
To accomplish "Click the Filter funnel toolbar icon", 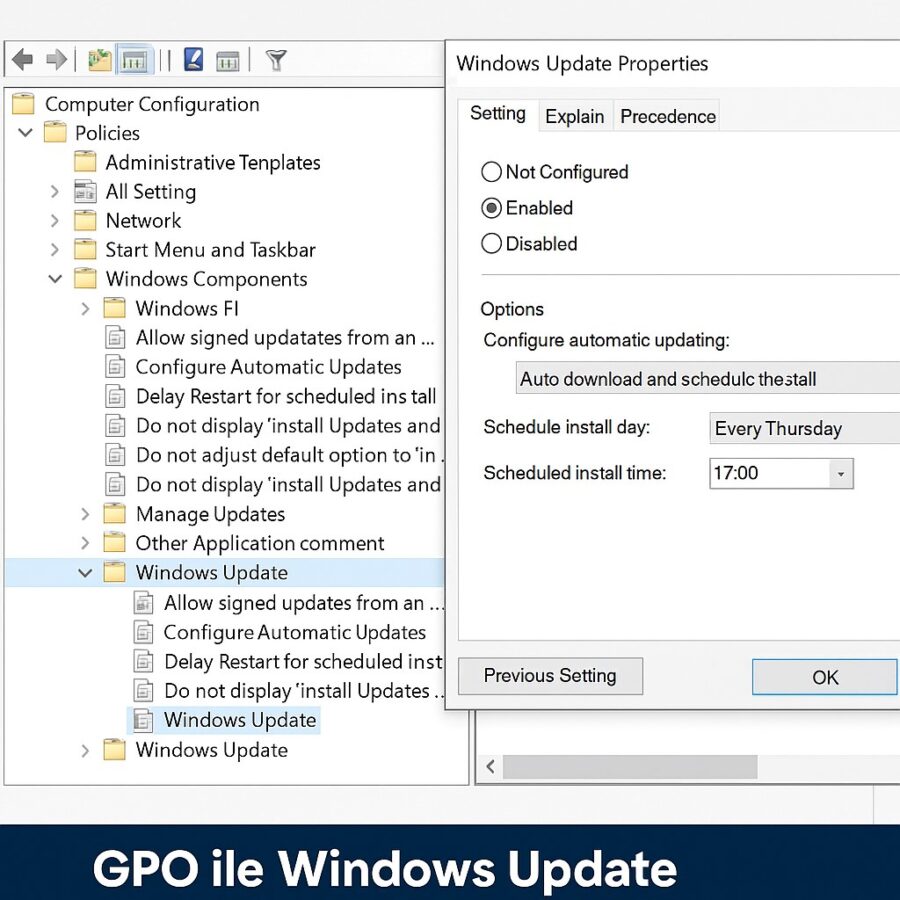I will click(276, 60).
